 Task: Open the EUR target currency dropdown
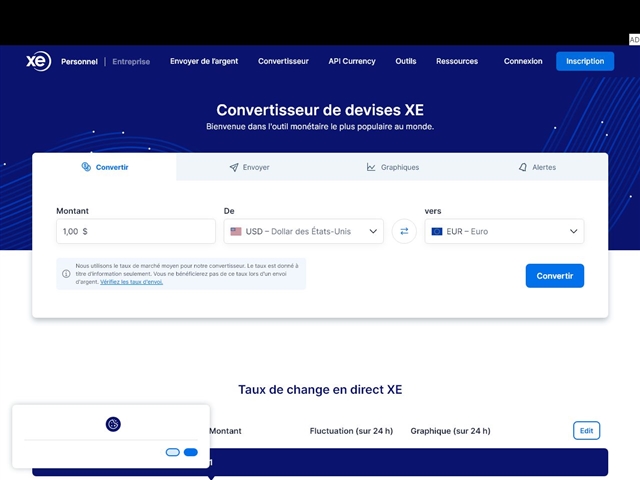click(x=504, y=231)
